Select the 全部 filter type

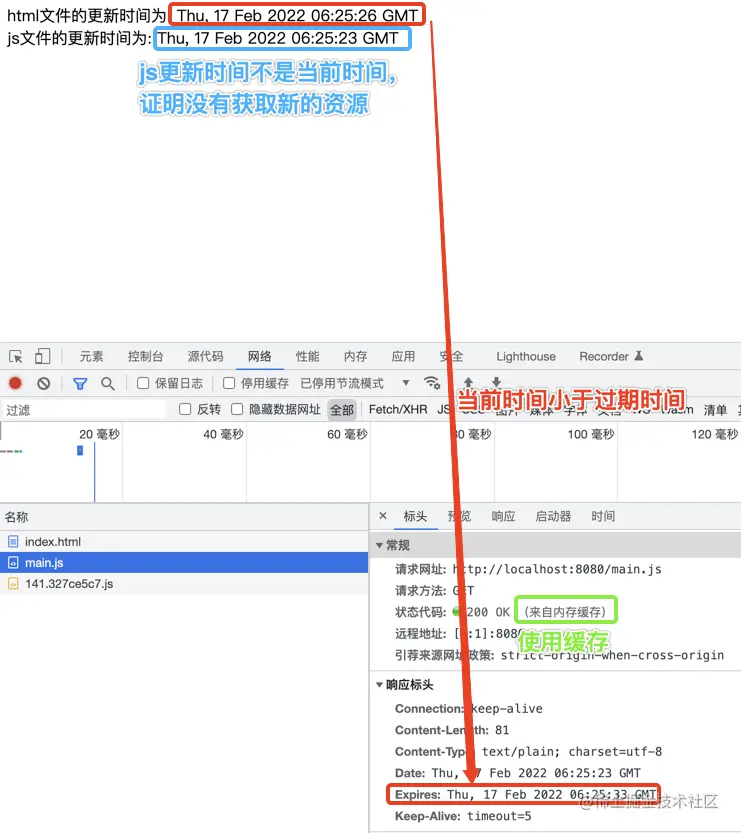pos(342,410)
